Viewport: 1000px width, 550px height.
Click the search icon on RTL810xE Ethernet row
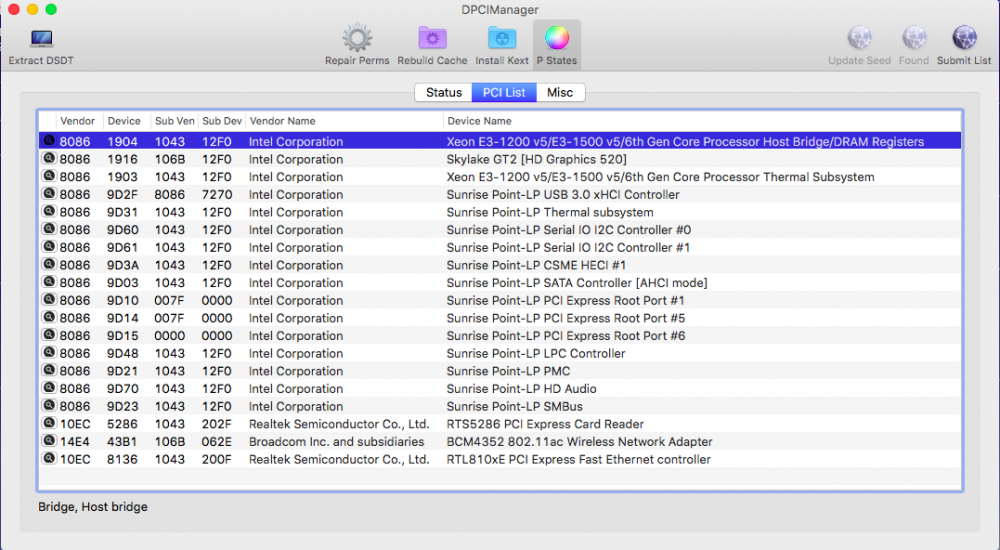coord(49,458)
